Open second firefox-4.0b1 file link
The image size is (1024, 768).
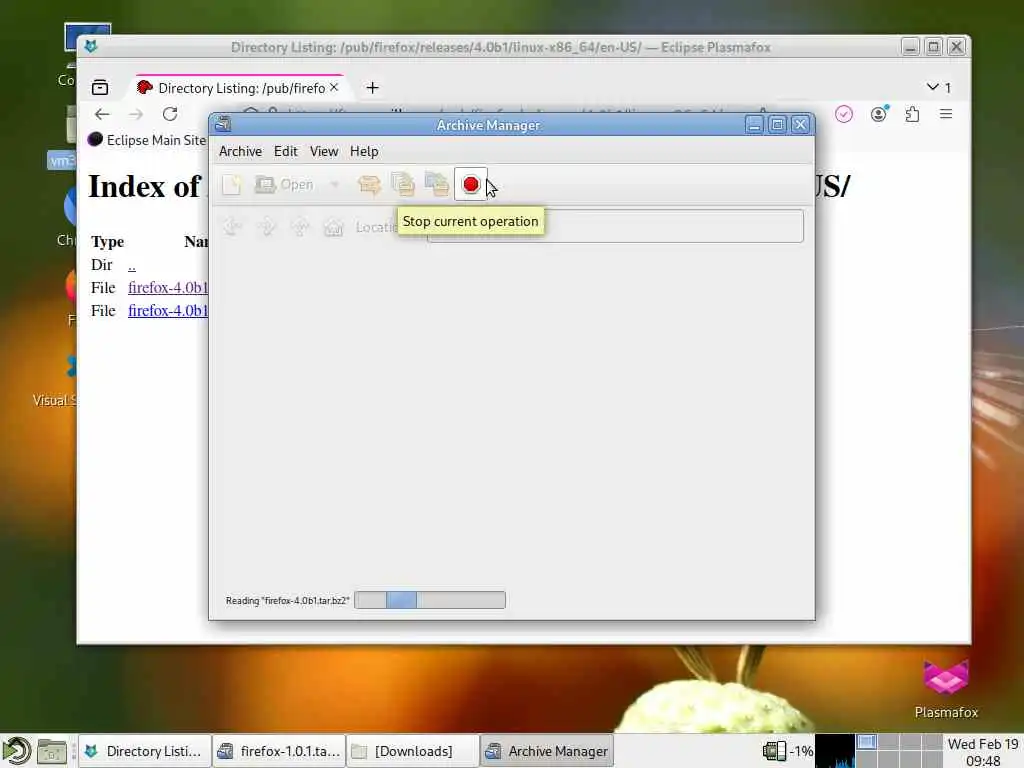[168, 310]
